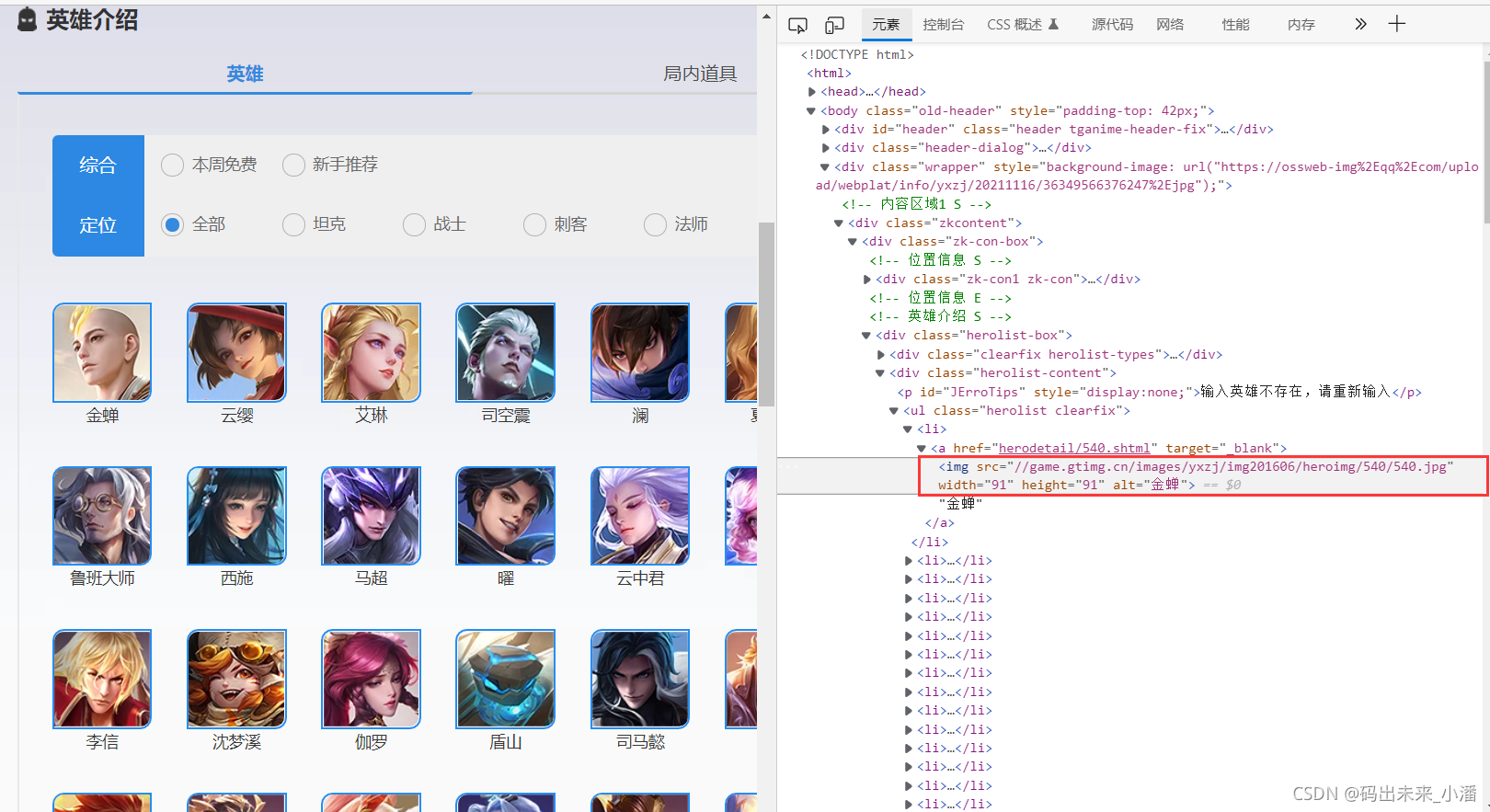This screenshot has width=1490, height=812.
Task: Click the 金蝉 hero name label
Action: (102, 416)
